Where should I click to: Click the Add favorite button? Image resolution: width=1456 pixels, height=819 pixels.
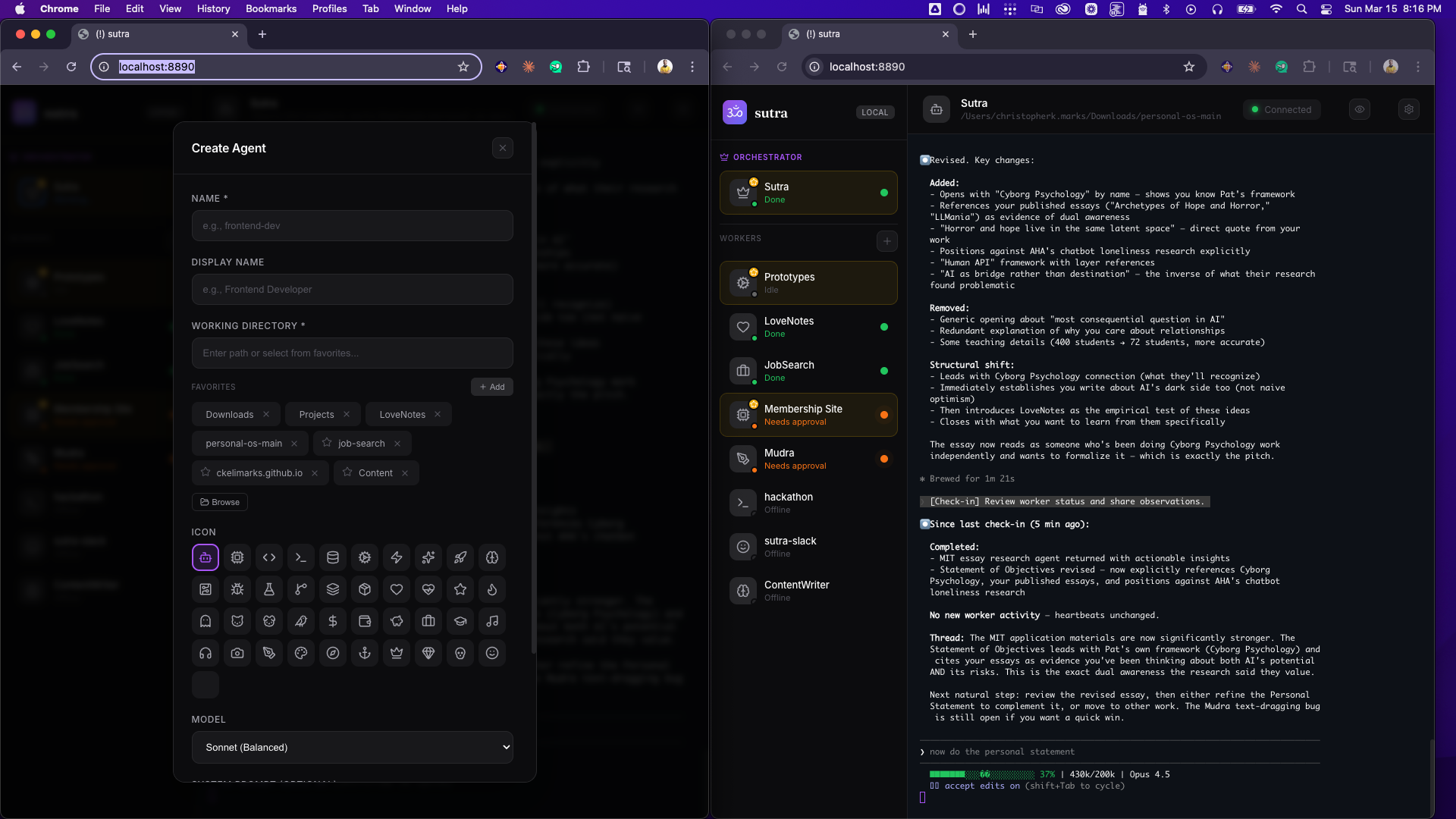point(492,387)
